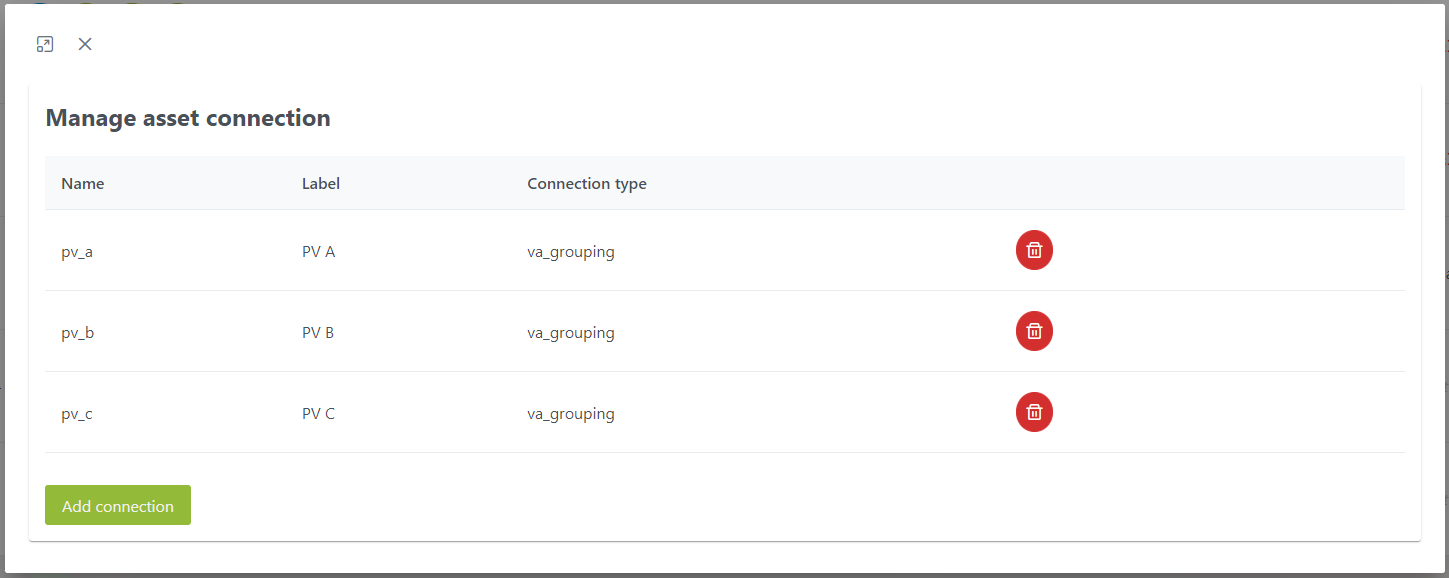The image size is (1449, 578).
Task: Click the Manage asset connection heading
Action: pos(188,118)
